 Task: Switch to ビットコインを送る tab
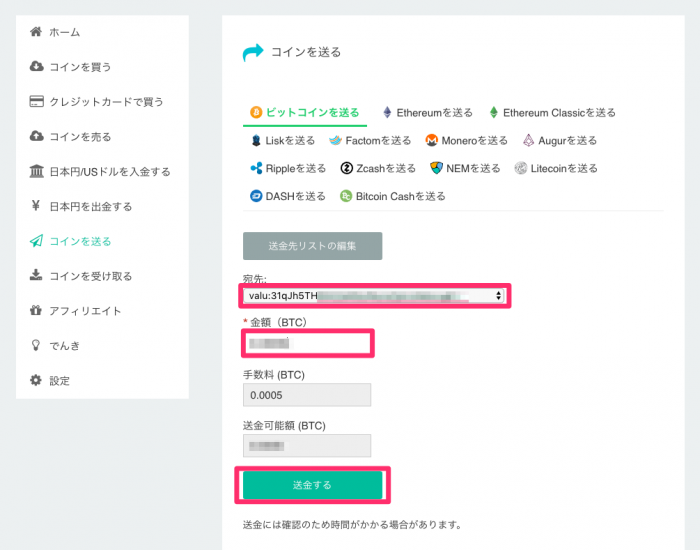click(305, 112)
